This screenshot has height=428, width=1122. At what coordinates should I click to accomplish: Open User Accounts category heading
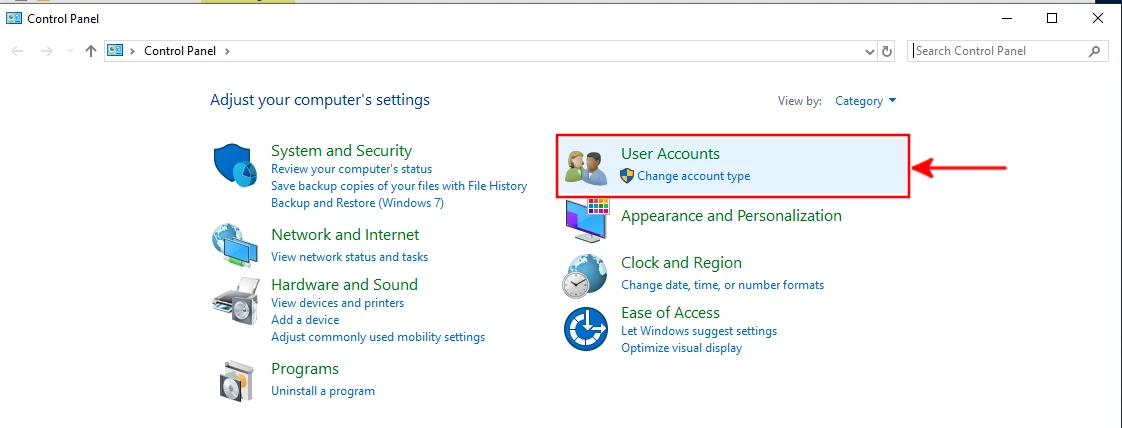coord(670,154)
